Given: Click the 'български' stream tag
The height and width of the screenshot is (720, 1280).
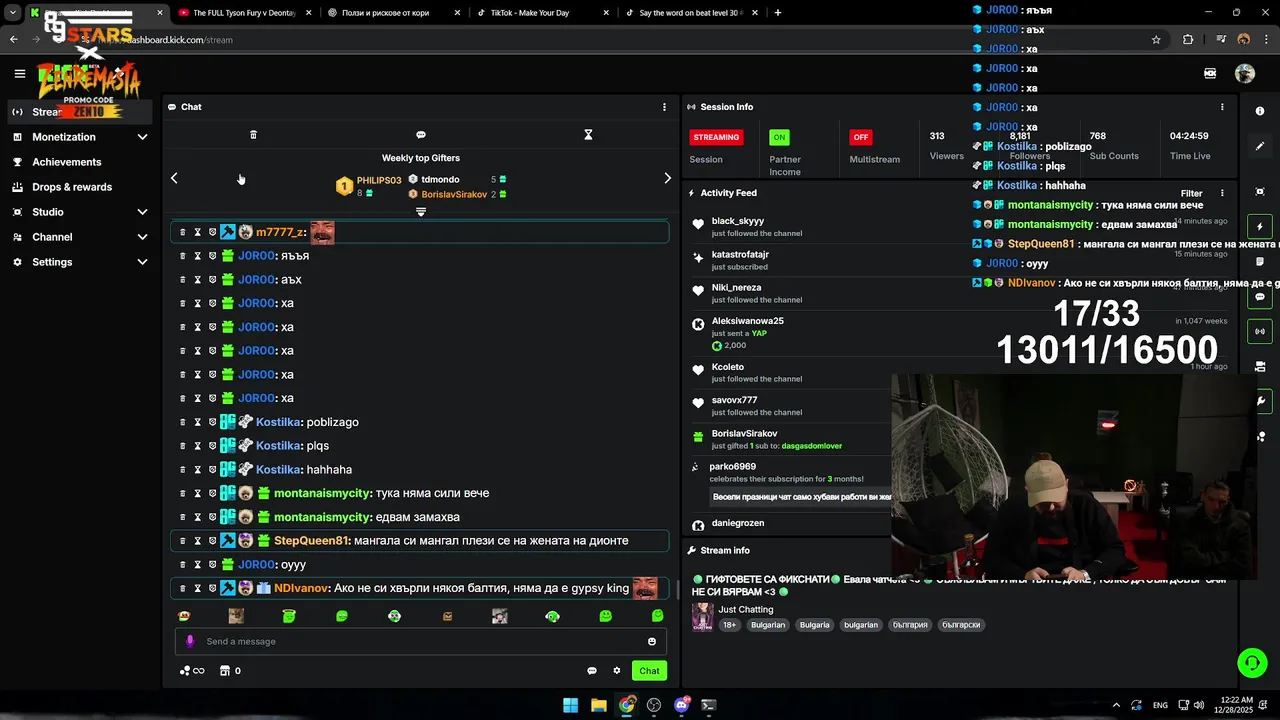Looking at the screenshot, I should coord(961,625).
